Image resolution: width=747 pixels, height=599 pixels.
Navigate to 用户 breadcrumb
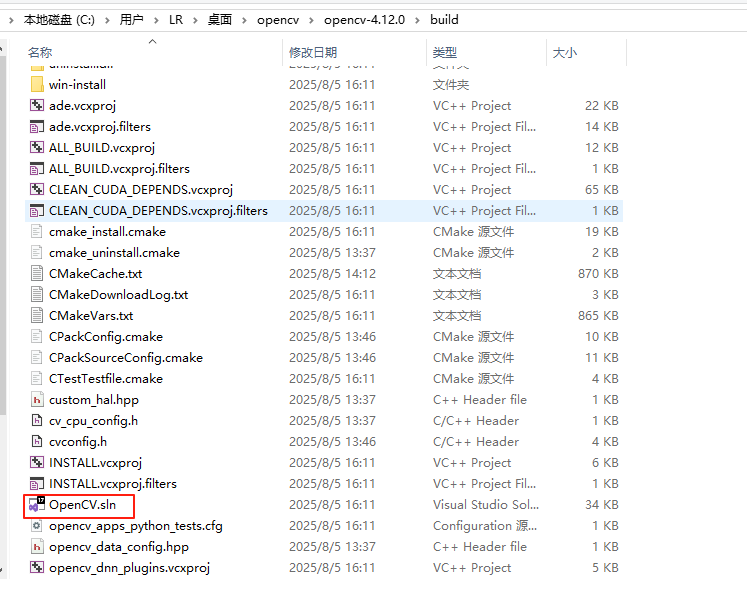click(x=131, y=20)
